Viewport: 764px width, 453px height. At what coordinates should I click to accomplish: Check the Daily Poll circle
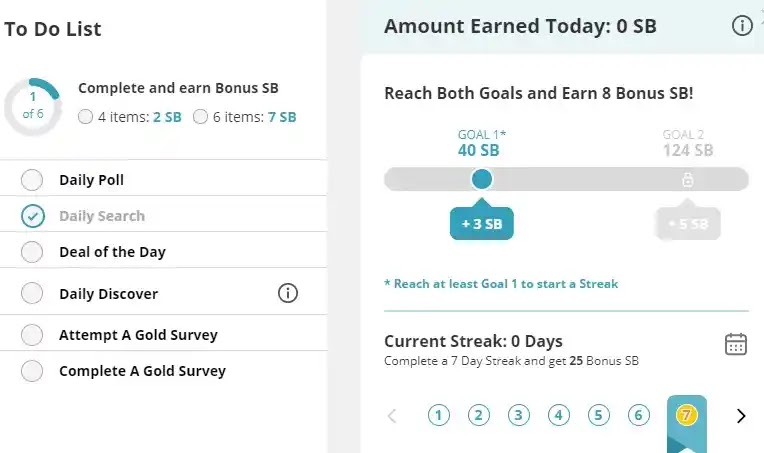click(32, 180)
